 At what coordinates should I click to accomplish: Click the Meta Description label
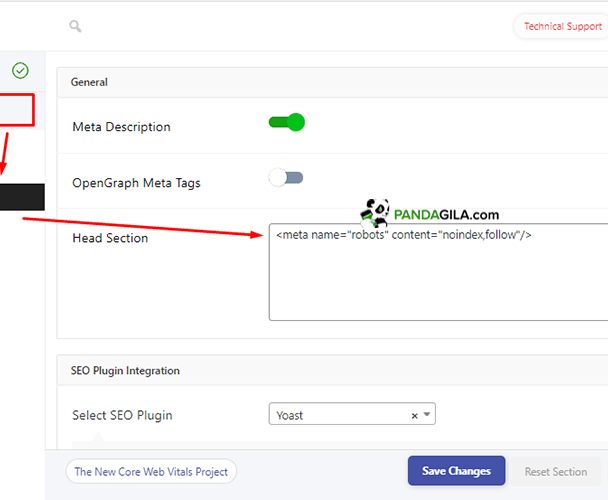[x=121, y=127]
